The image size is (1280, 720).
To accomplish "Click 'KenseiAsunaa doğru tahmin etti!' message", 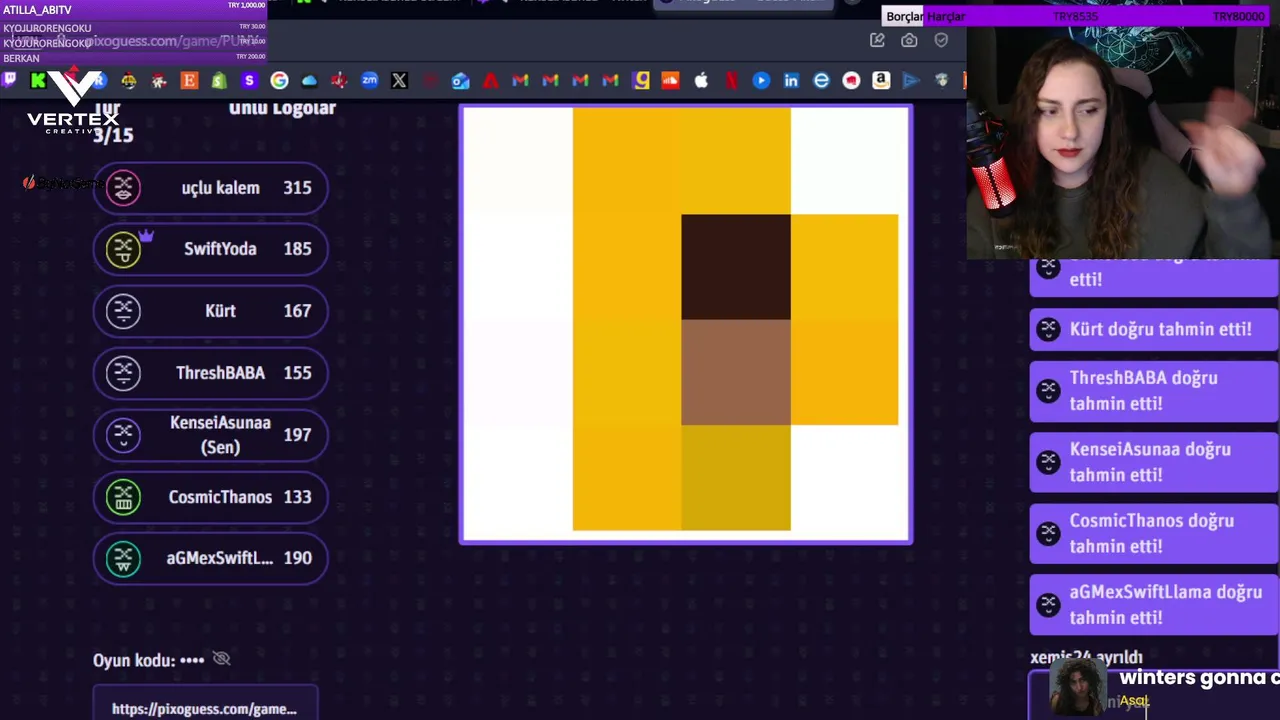I will click(1154, 462).
